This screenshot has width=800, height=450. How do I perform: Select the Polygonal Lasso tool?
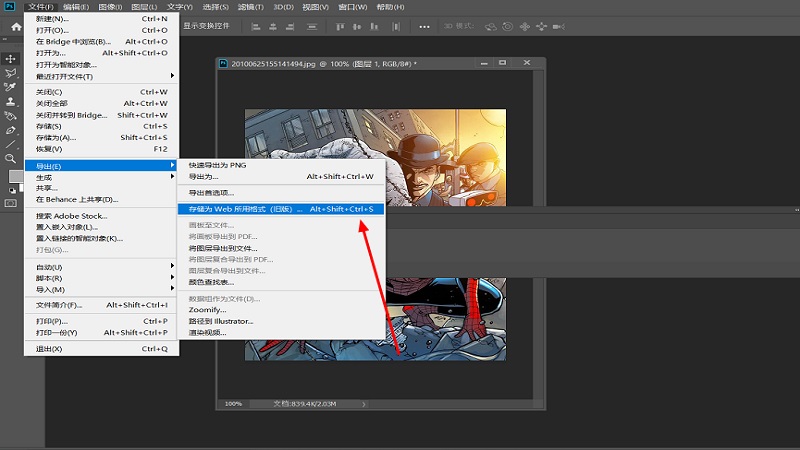(x=10, y=73)
